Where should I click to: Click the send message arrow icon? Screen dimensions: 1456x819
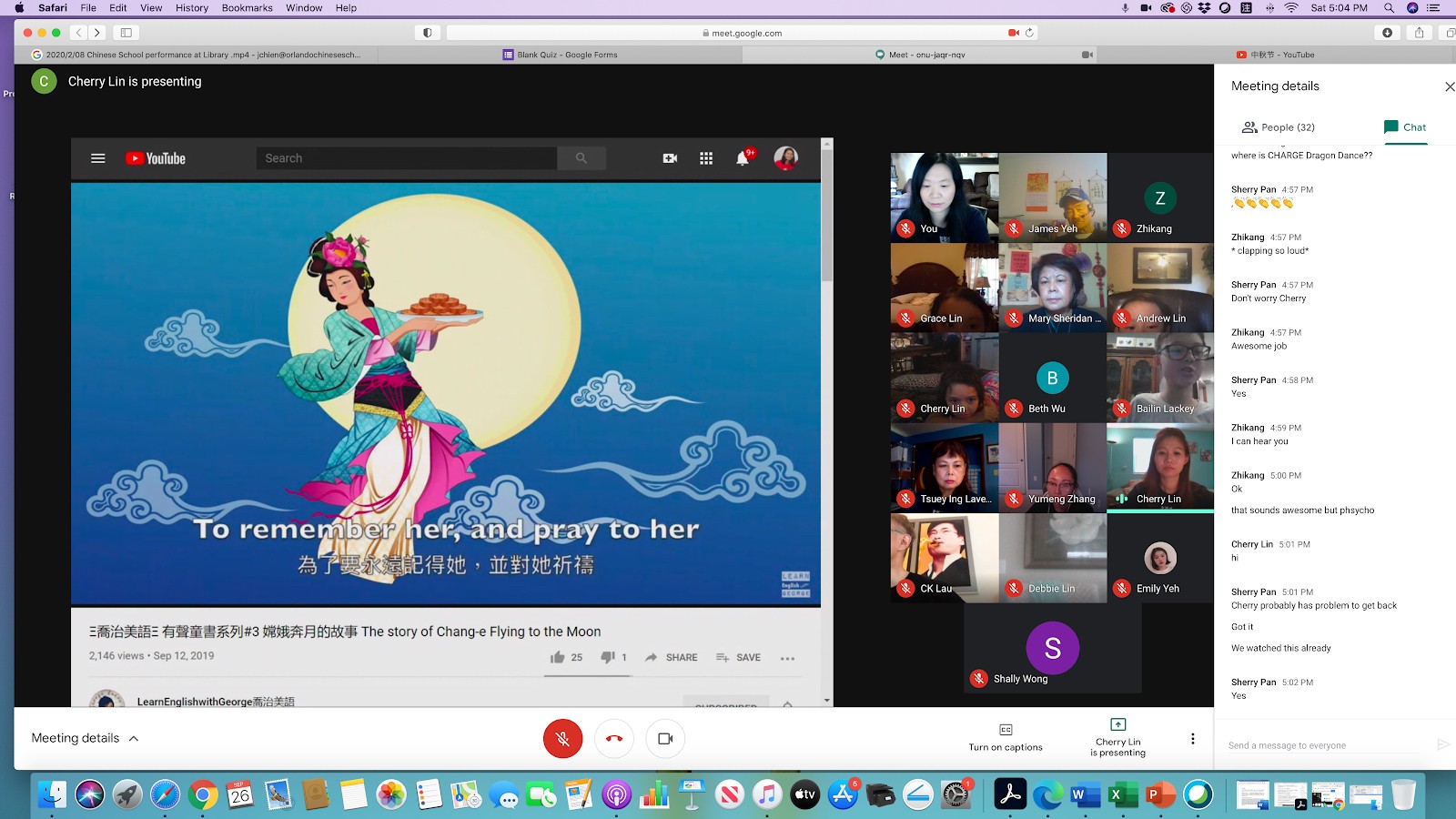click(1442, 744)
